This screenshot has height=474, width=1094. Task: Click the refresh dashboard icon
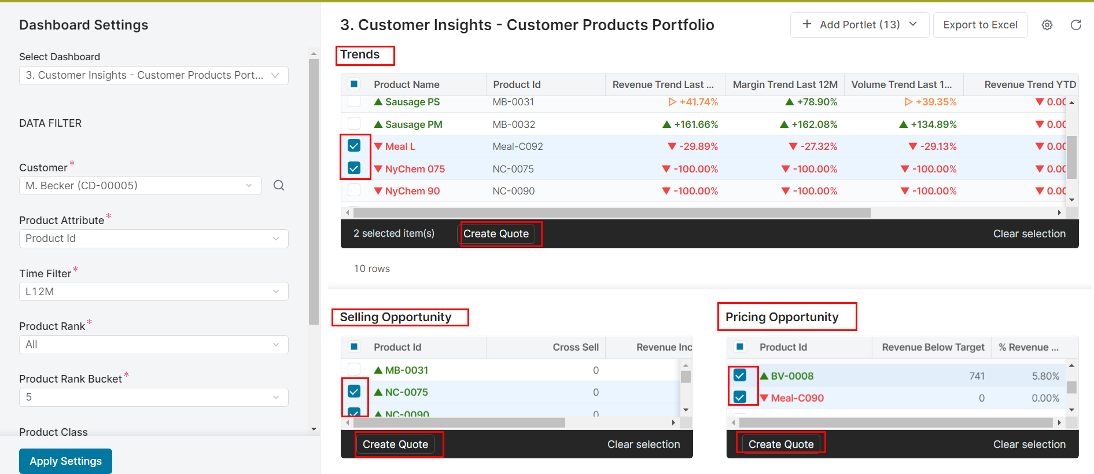(x=1075, y=25)
